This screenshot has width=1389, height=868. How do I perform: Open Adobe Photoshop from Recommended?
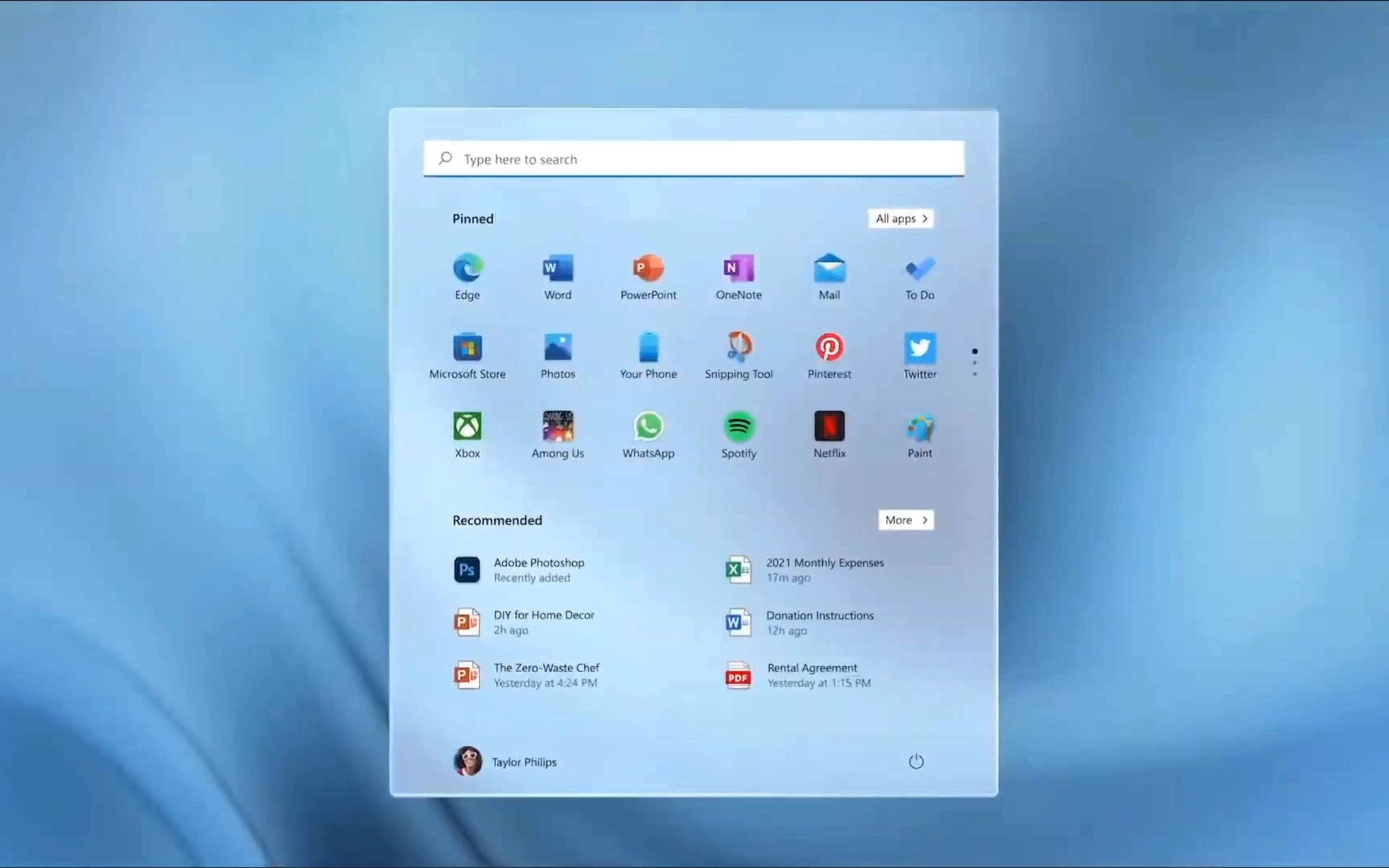pos(539,569)
